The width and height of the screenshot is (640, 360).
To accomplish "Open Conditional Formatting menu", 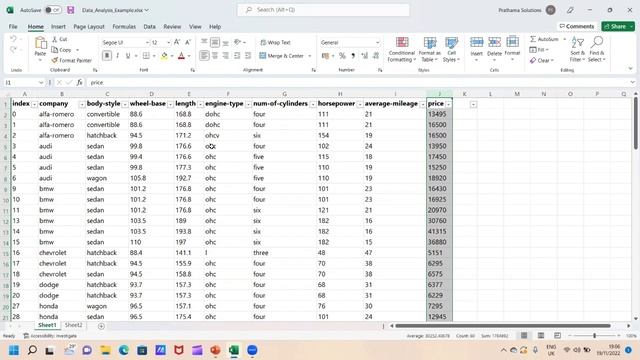I will coord(402,49).
